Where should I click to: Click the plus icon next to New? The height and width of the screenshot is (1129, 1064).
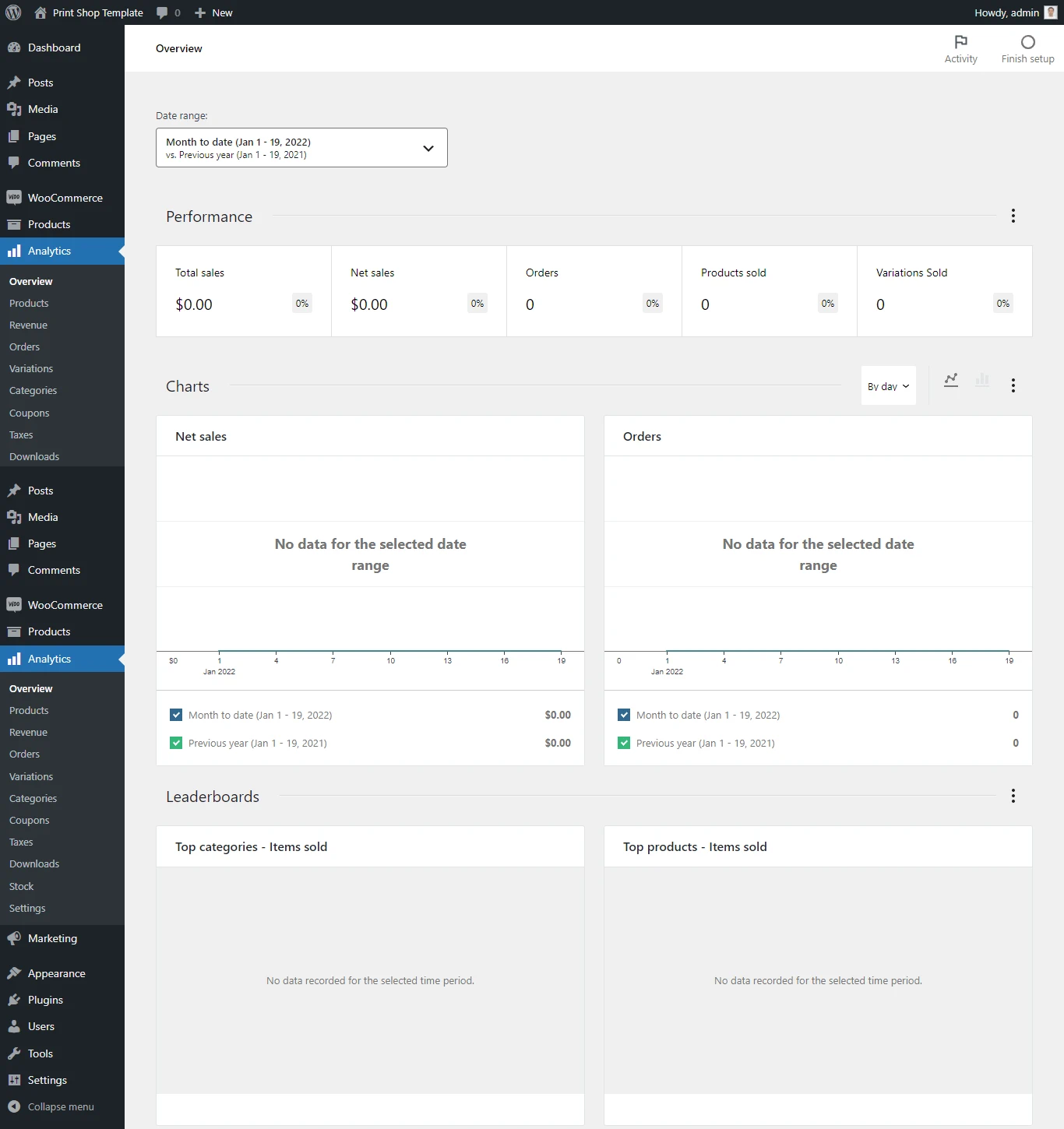point(200,12)
